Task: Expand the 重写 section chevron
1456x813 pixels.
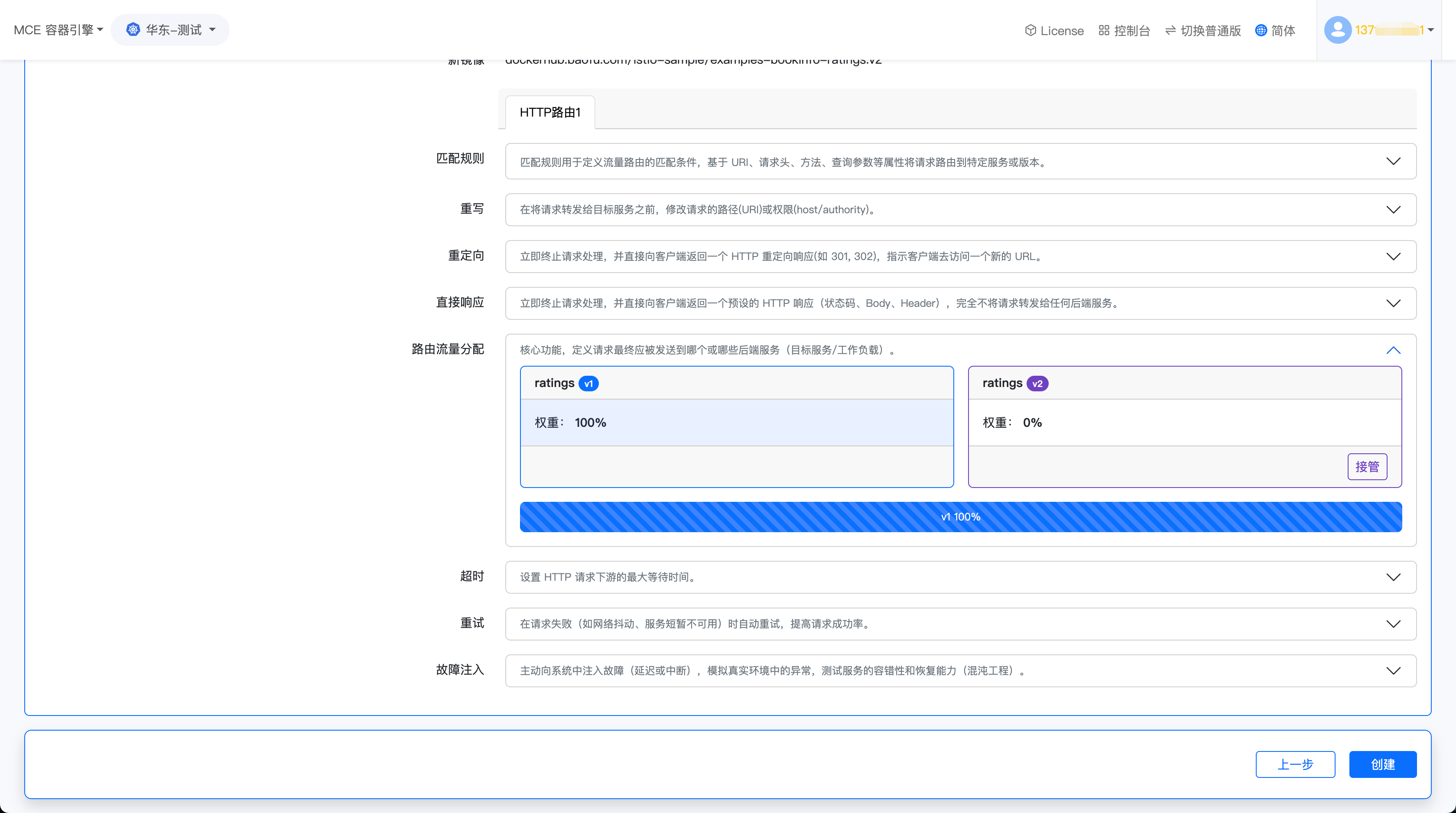Action: tap(1393, 210)
